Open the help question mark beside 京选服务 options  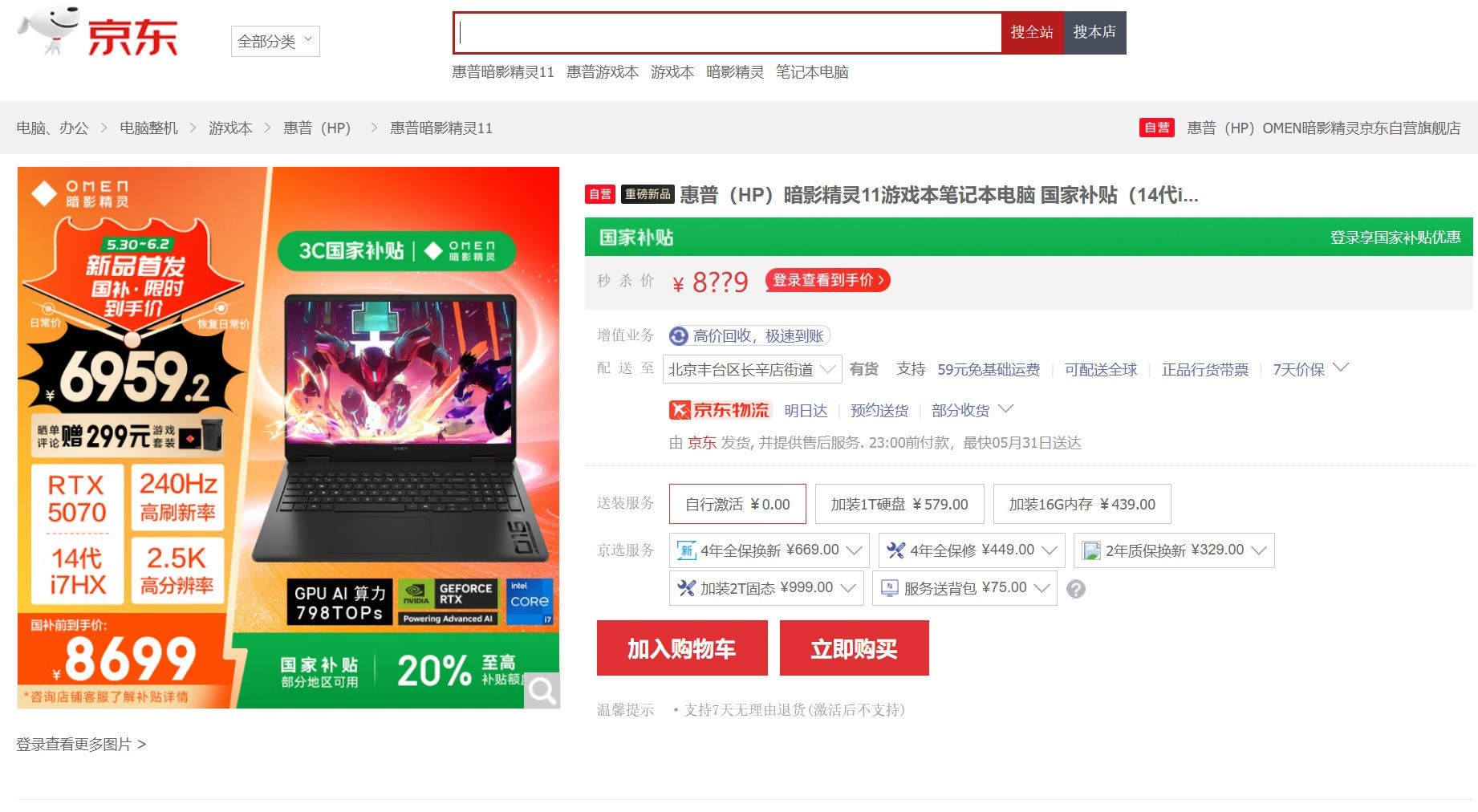click(x=1076, y=589)
